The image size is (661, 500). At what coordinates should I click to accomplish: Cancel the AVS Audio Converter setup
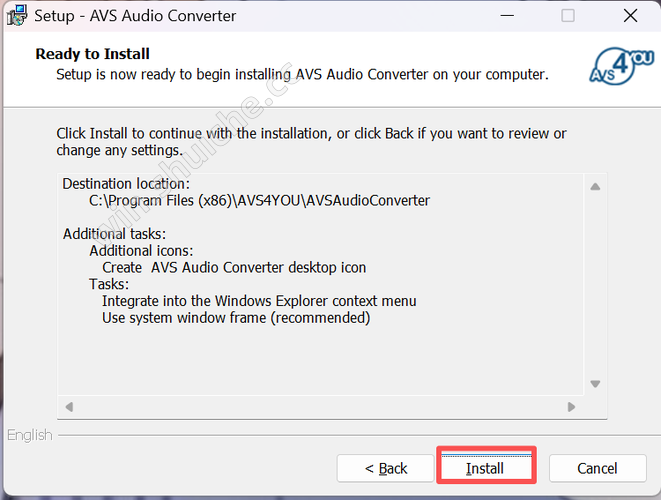coord(597,468)
